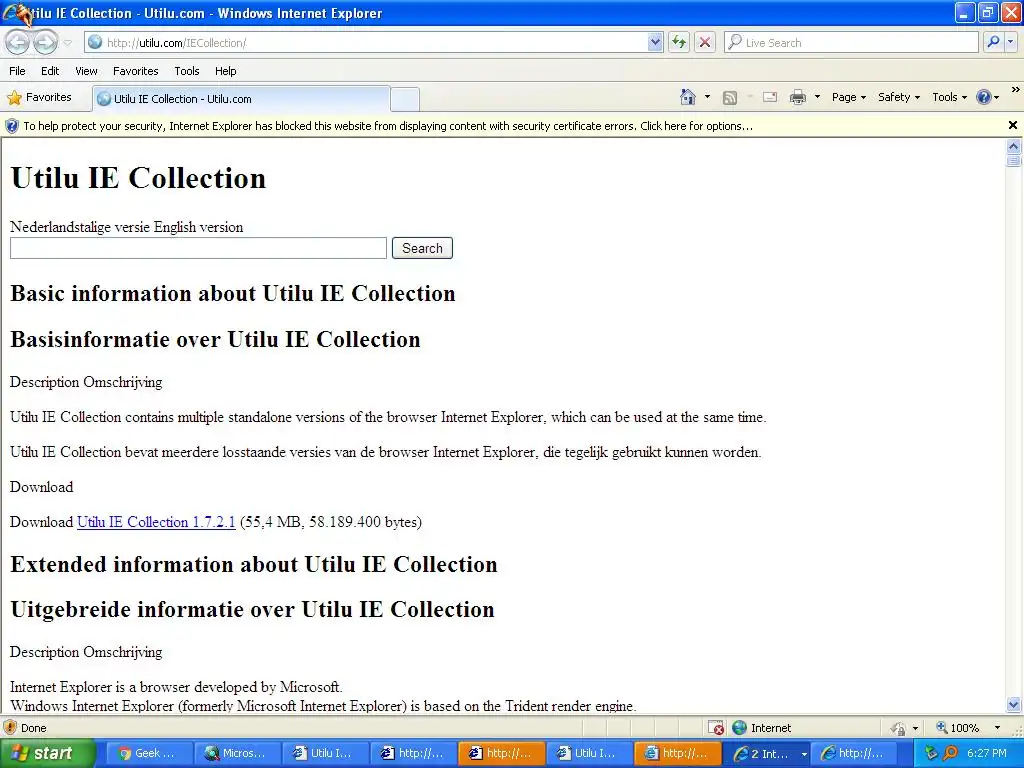Open a New Tab using blank tab button
The image size is (1024, 768).
point(405,99)
